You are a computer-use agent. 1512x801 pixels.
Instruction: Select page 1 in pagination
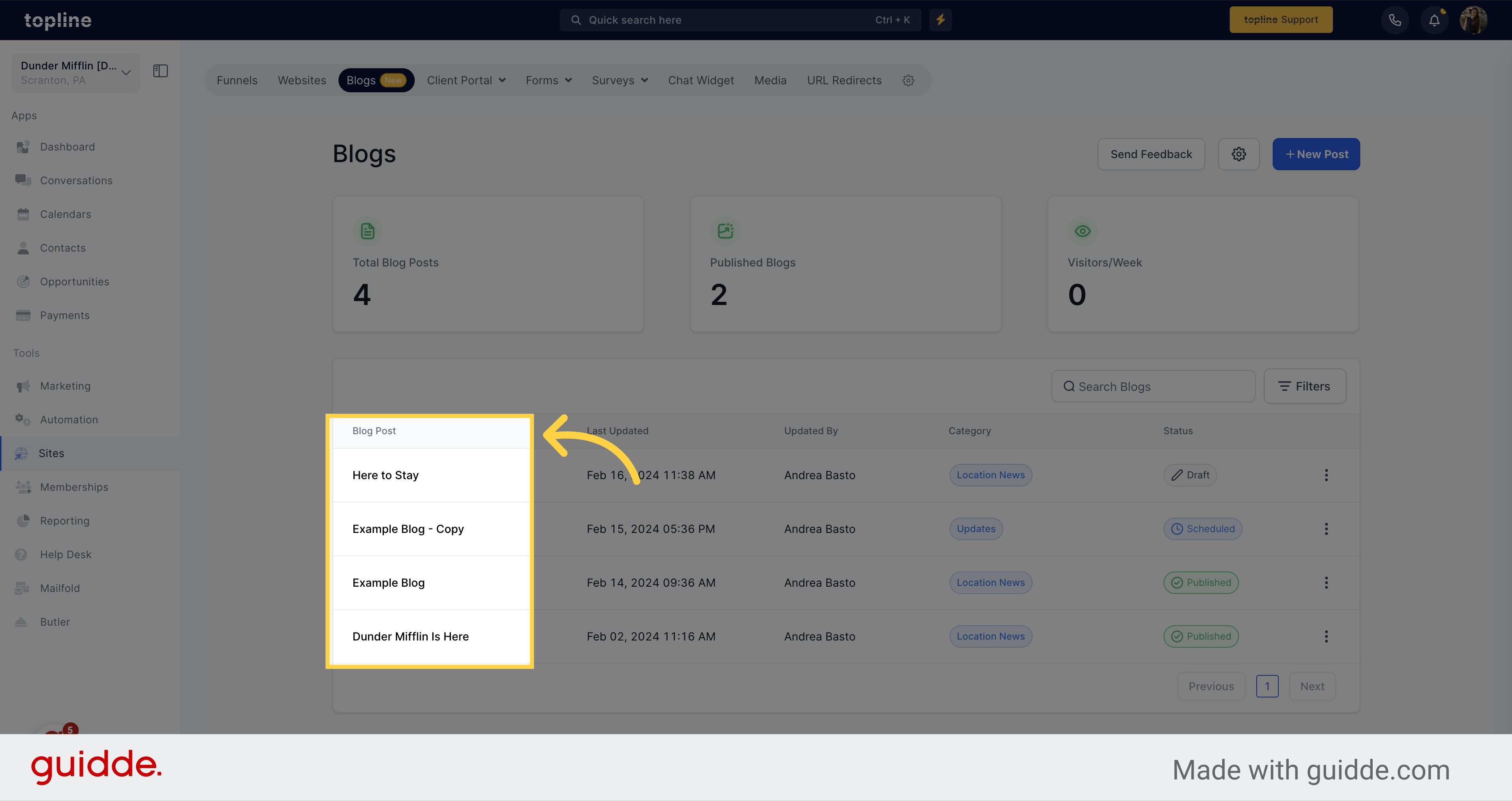(x=1267, y=686)
